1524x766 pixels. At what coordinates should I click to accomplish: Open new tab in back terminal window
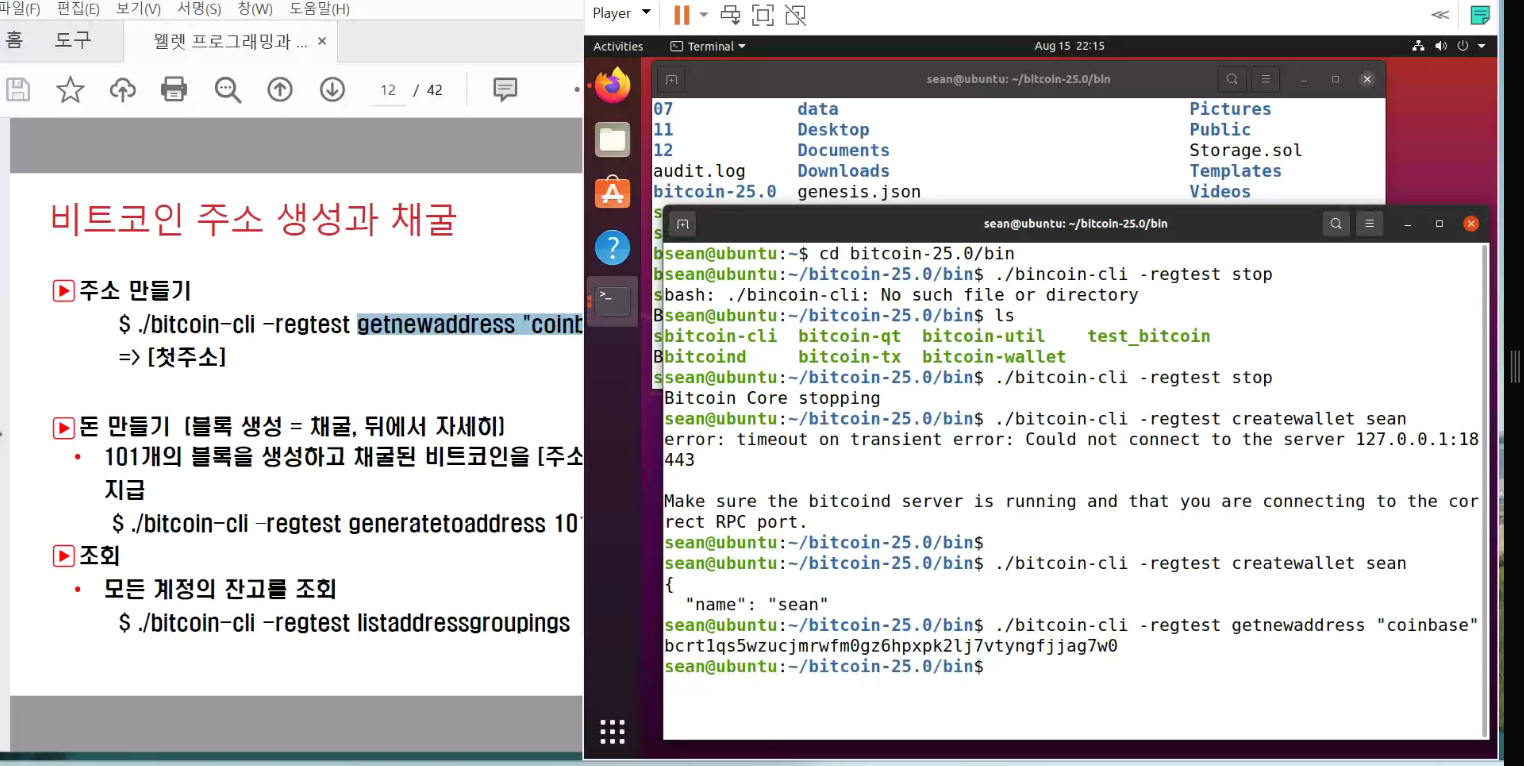[672, 79]
